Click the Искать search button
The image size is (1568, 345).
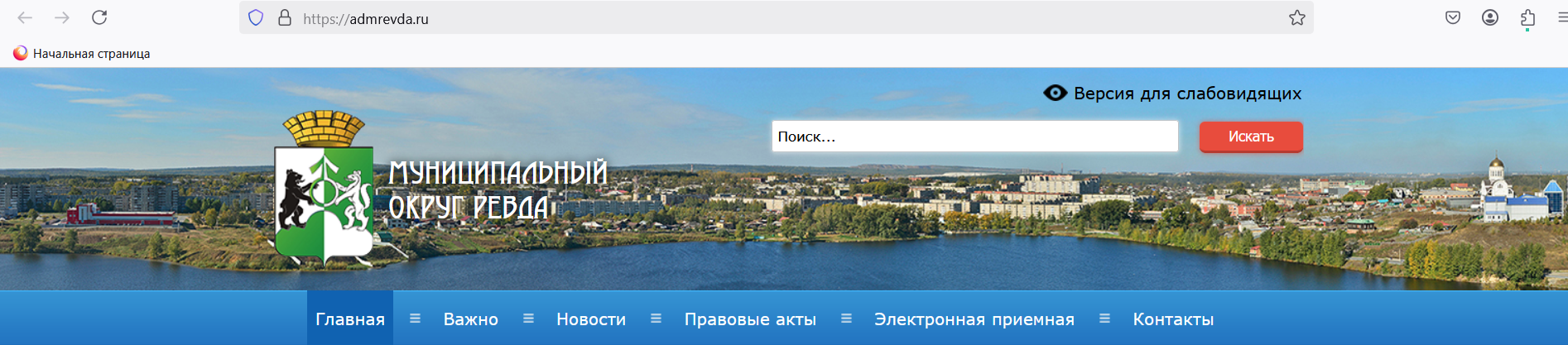click(1250, 137)
